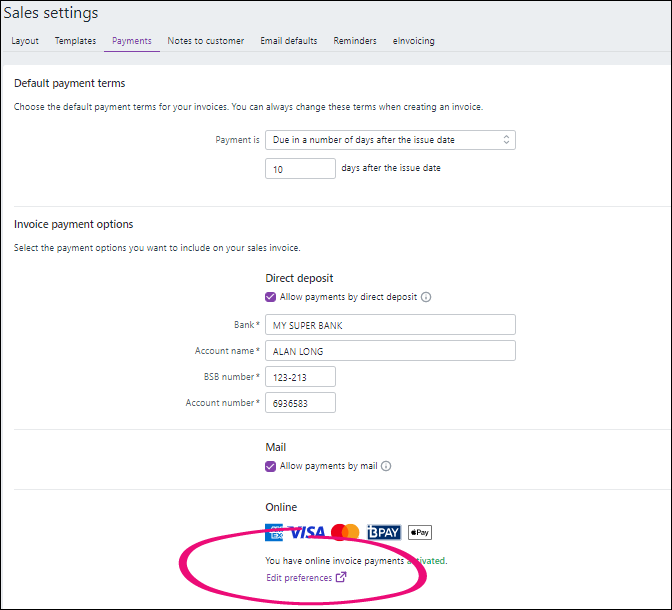672x610 pixels.
Task: Click the Mastercard logo icon
Action: coord(345,532)
